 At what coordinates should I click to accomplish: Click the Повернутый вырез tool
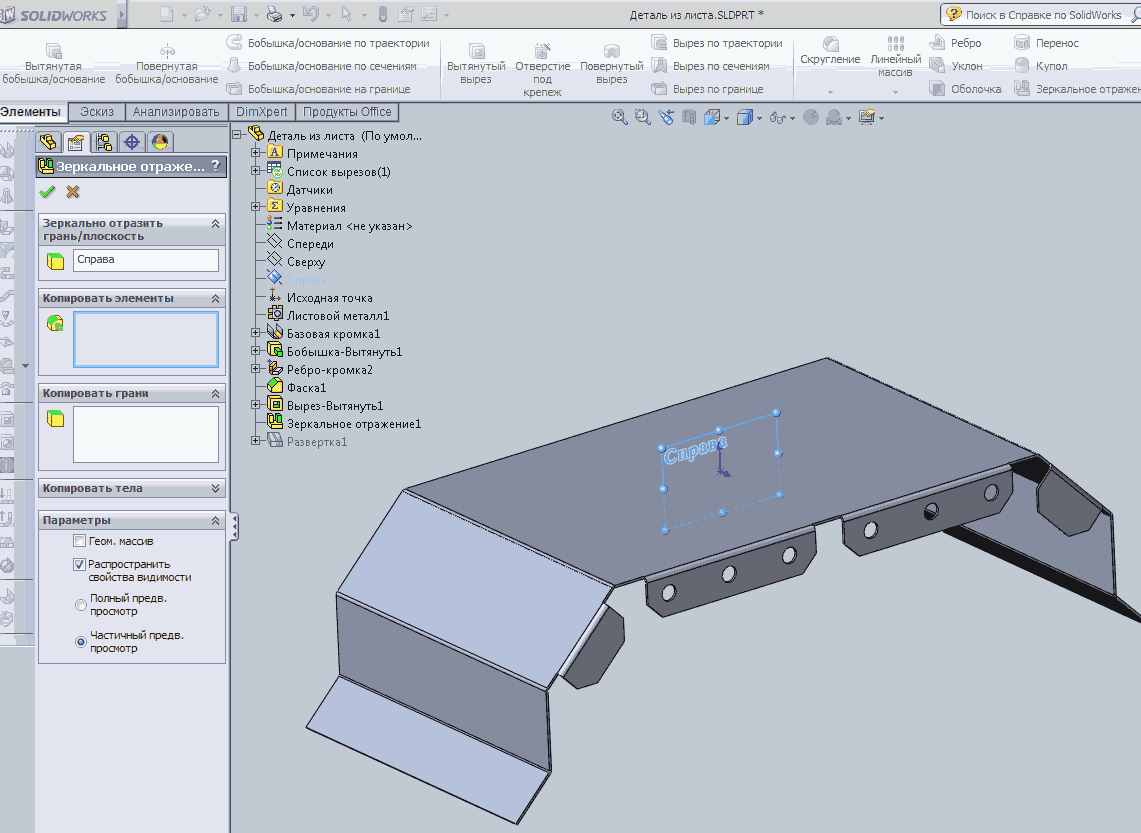click(x=611, y=64)
